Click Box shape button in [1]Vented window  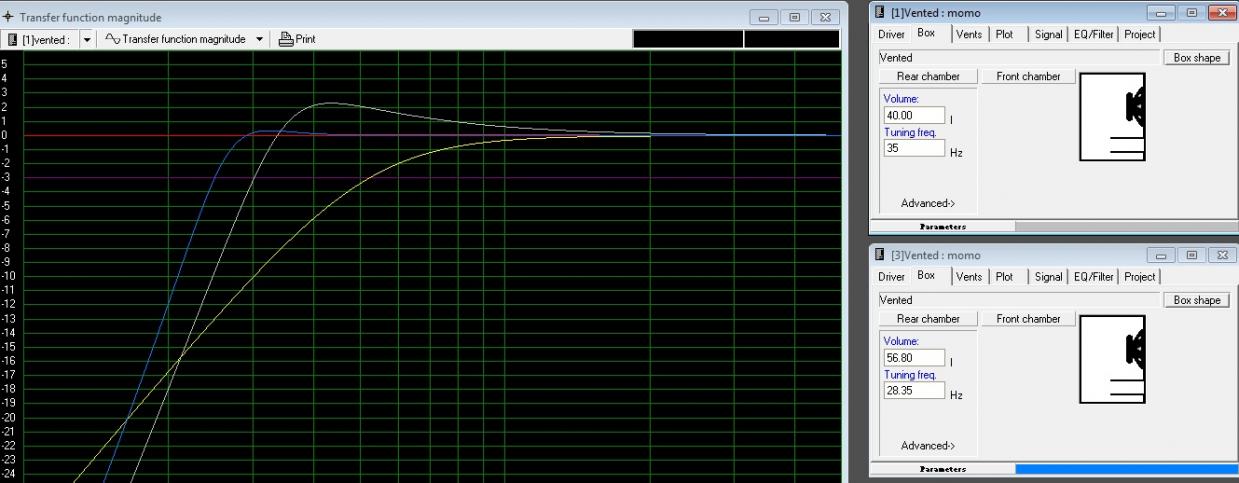pyautogui.click(x=1196, y=58)
